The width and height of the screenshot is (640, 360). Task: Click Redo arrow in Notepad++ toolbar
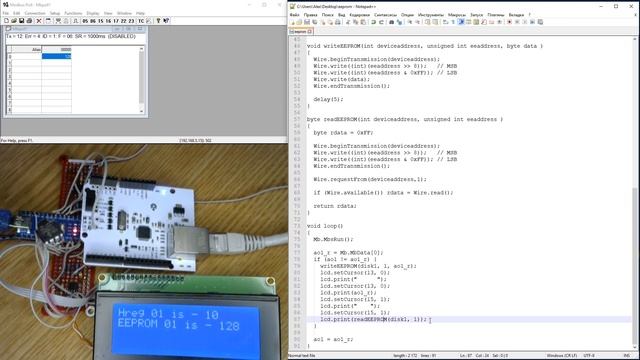click(x=381, y=22)
